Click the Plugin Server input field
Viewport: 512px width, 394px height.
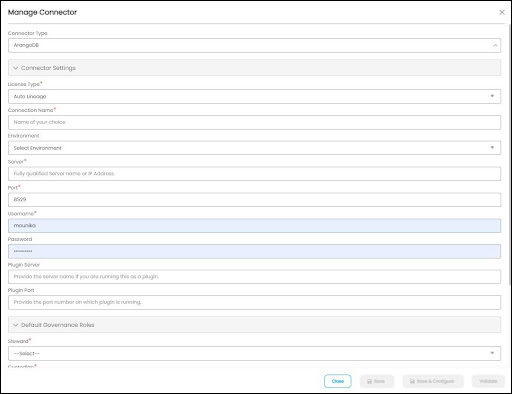(254, 277)
